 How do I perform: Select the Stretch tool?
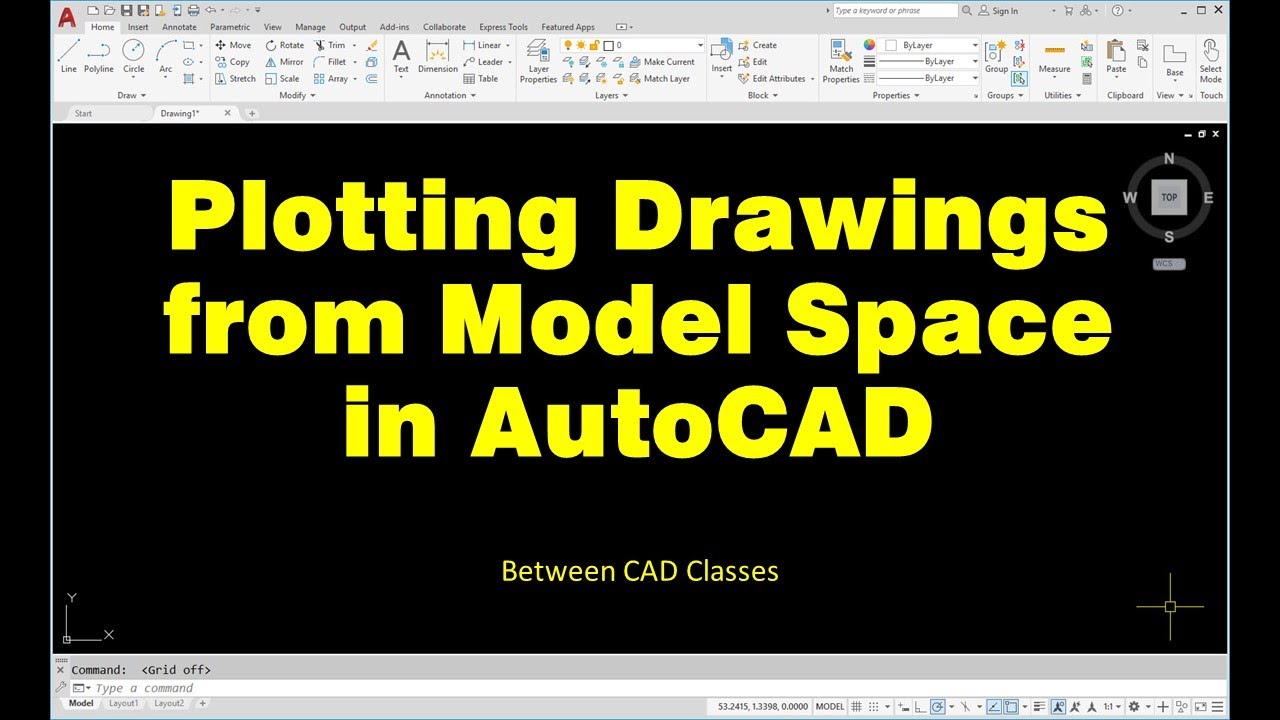[x=235, y=78]
